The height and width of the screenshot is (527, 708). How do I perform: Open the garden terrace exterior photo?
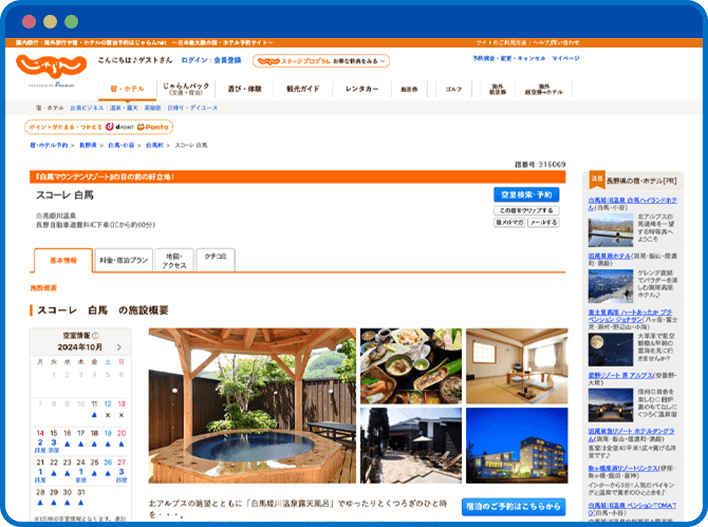tap(411, 446)
